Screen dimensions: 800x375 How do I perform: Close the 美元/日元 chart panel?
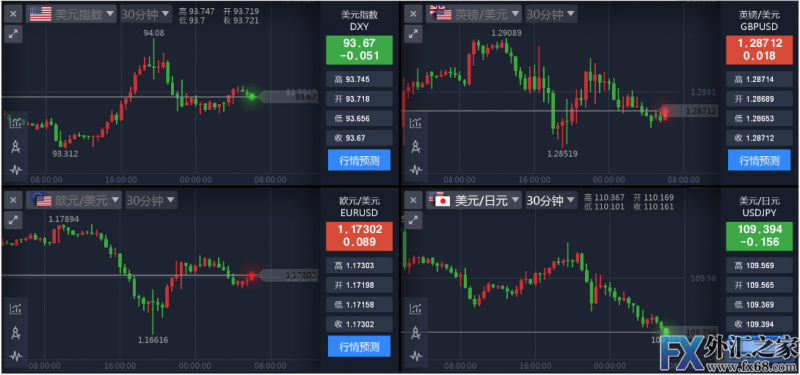click(413, 199)
